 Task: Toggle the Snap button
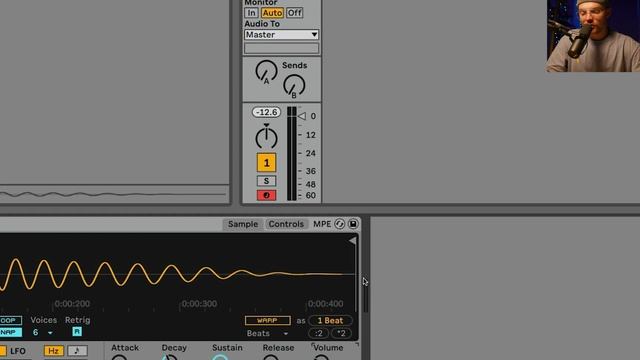click(x=10, y=332)
